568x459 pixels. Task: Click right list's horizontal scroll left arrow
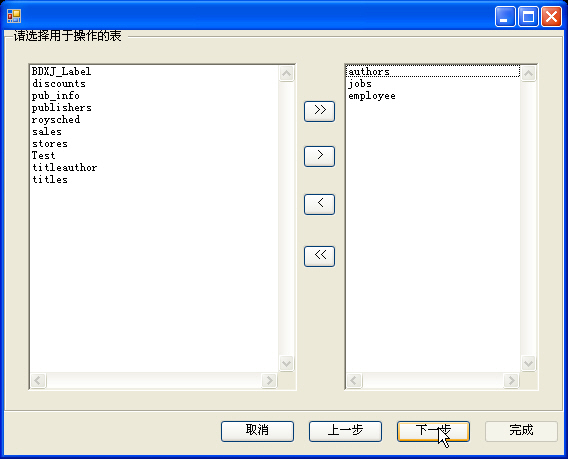click(354, 381)
